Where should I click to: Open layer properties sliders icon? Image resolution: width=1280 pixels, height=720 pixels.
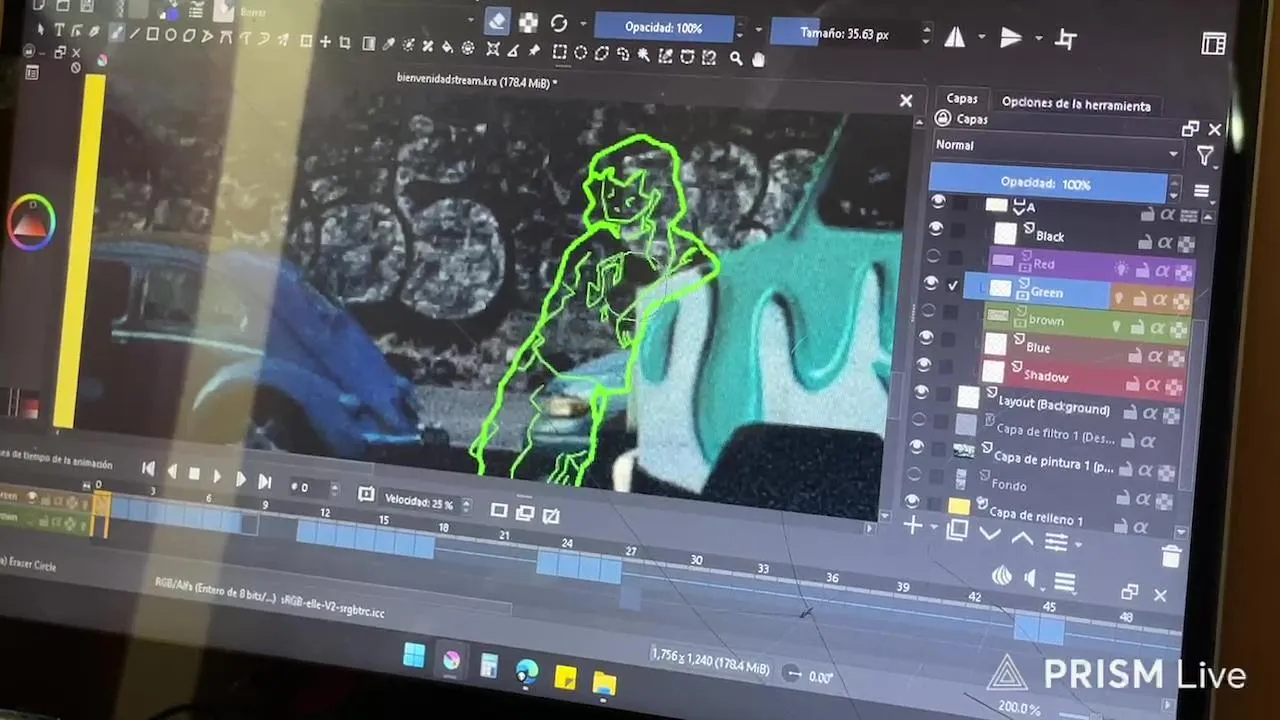[1055, 542]
